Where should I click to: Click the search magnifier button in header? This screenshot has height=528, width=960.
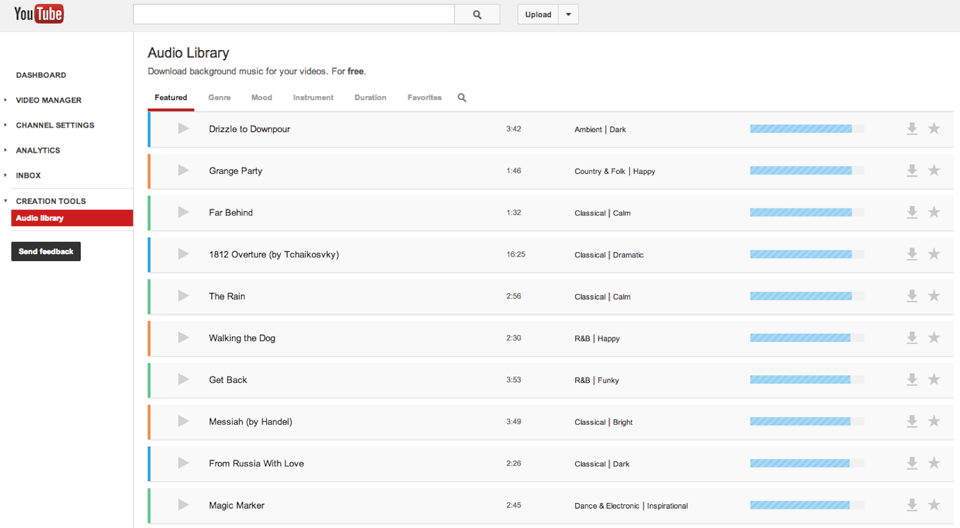(x=477, y=15)
